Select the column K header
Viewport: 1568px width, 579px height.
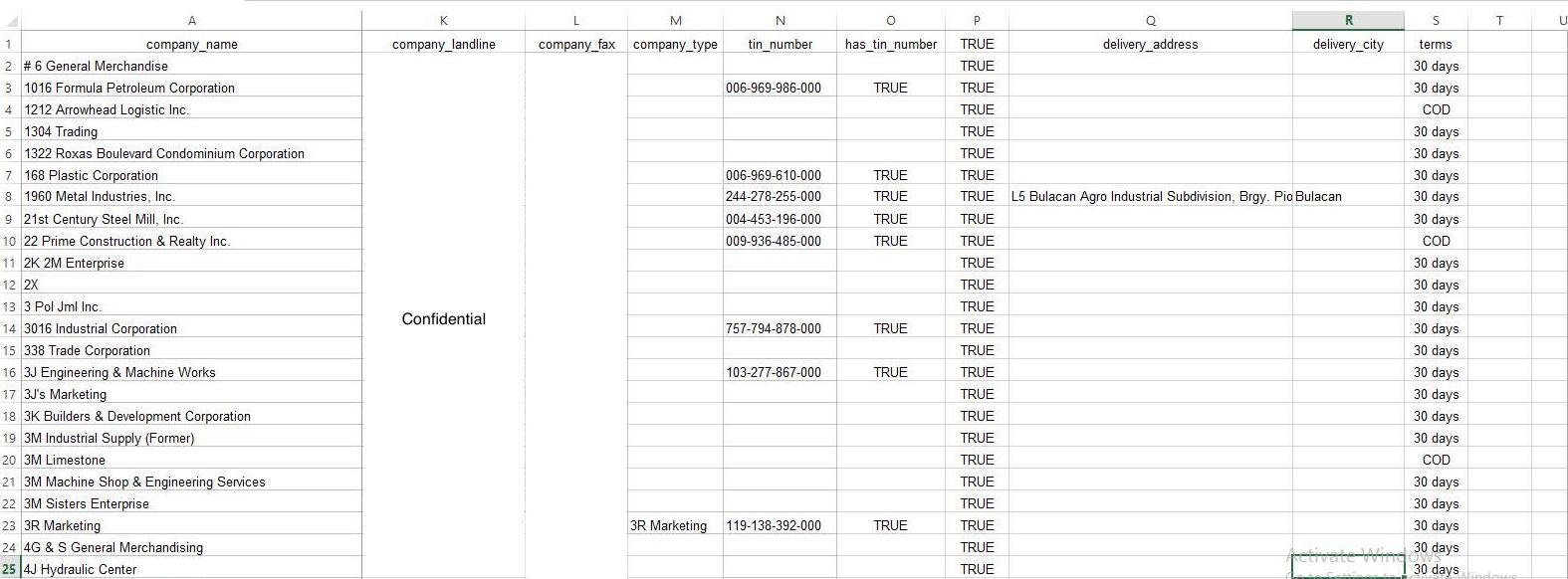(443, 21)
